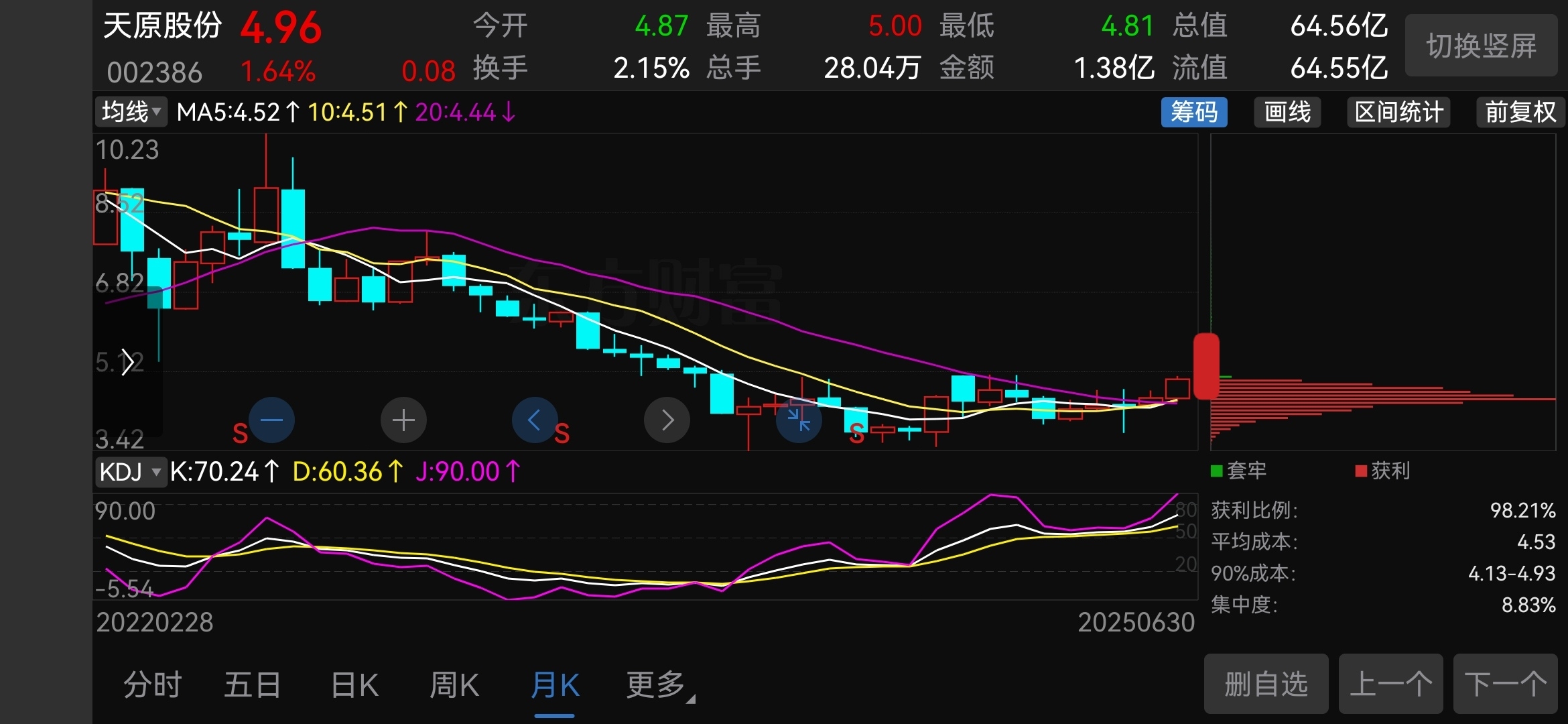Switch to 分时 intraday tab

tap(153, 685)
